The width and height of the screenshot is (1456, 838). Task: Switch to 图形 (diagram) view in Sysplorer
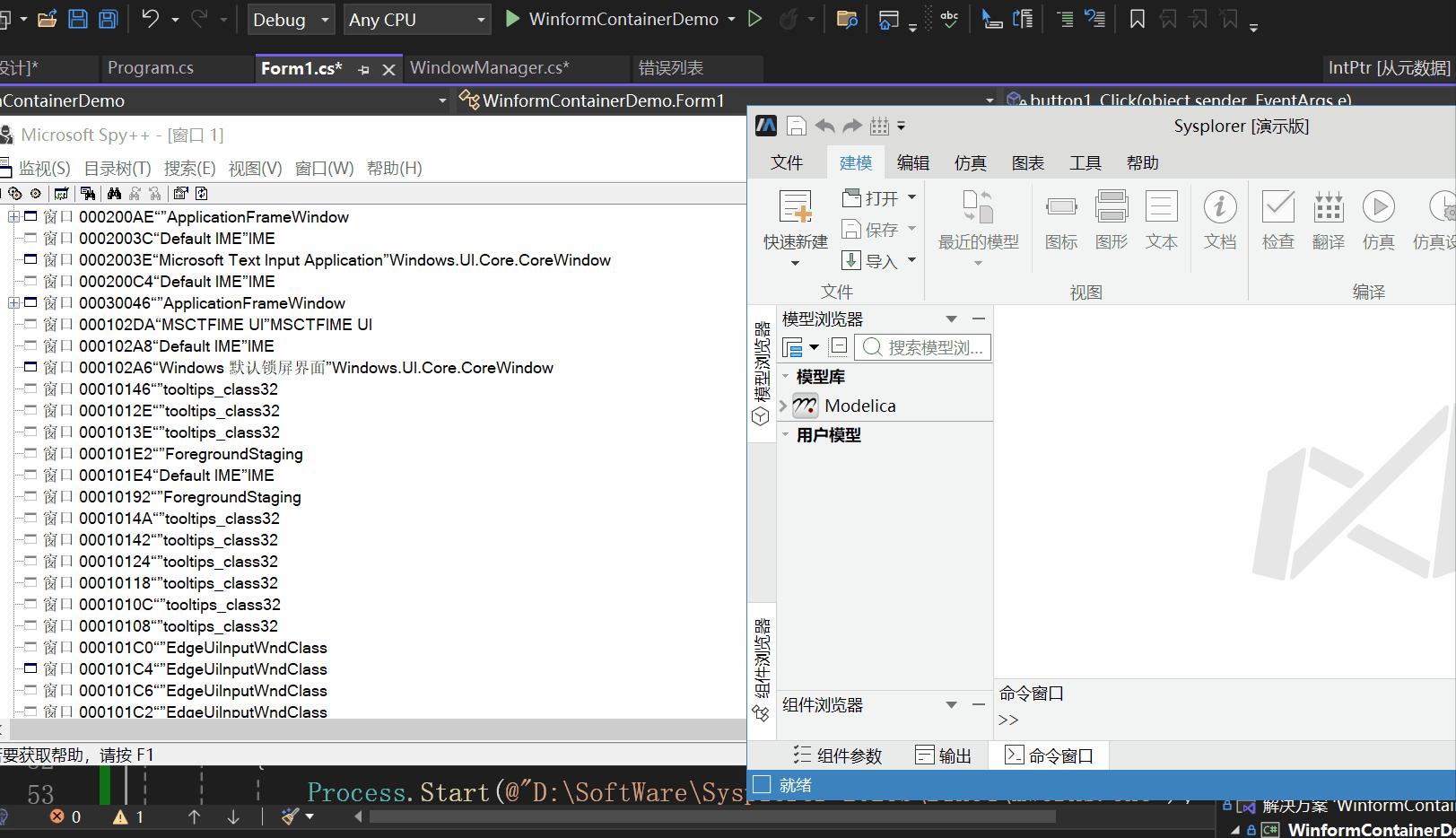point(1112,219)
